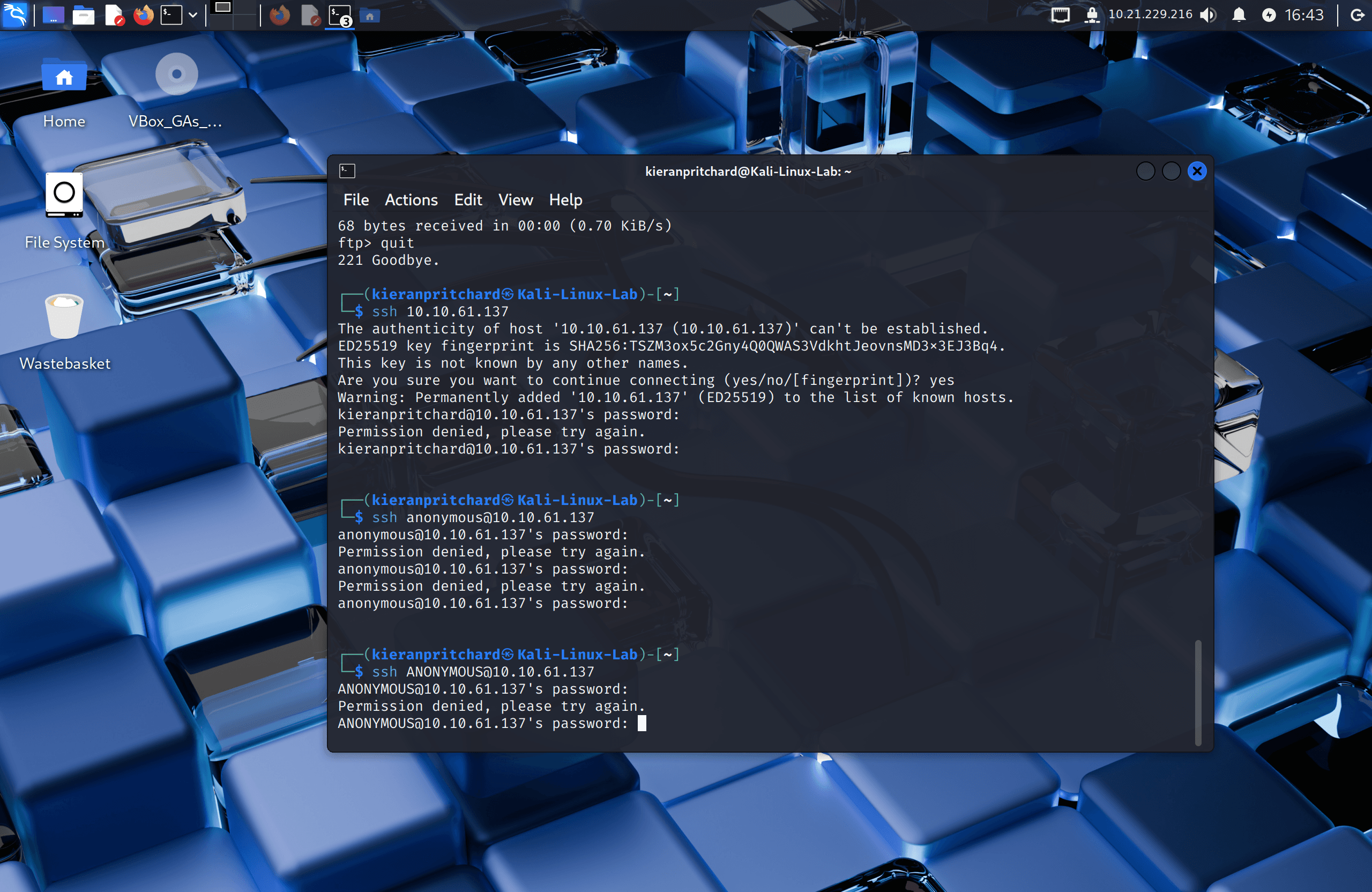This screenshot has width=1372, height=892.
Task: Open the Kali dragon applications menu
Action: [x=14, y=14]
